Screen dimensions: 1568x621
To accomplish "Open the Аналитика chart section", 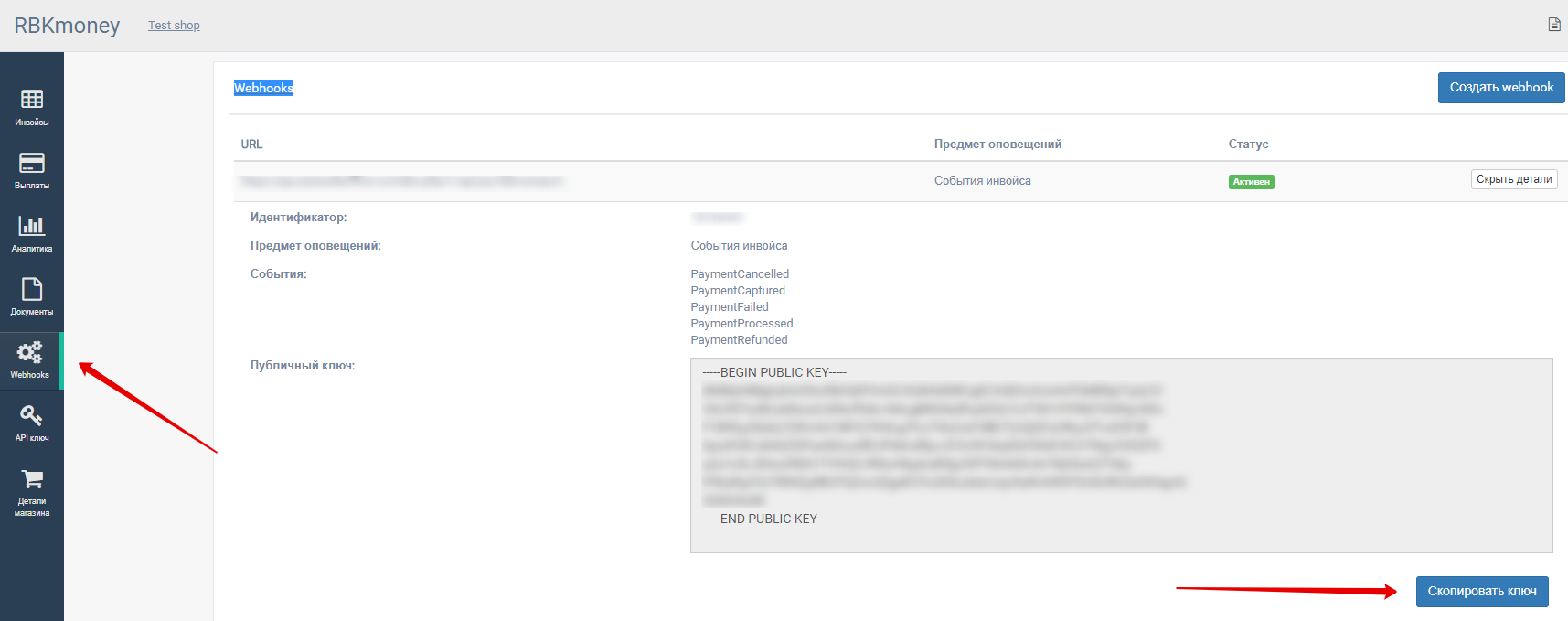I will [x=32, y=233].
